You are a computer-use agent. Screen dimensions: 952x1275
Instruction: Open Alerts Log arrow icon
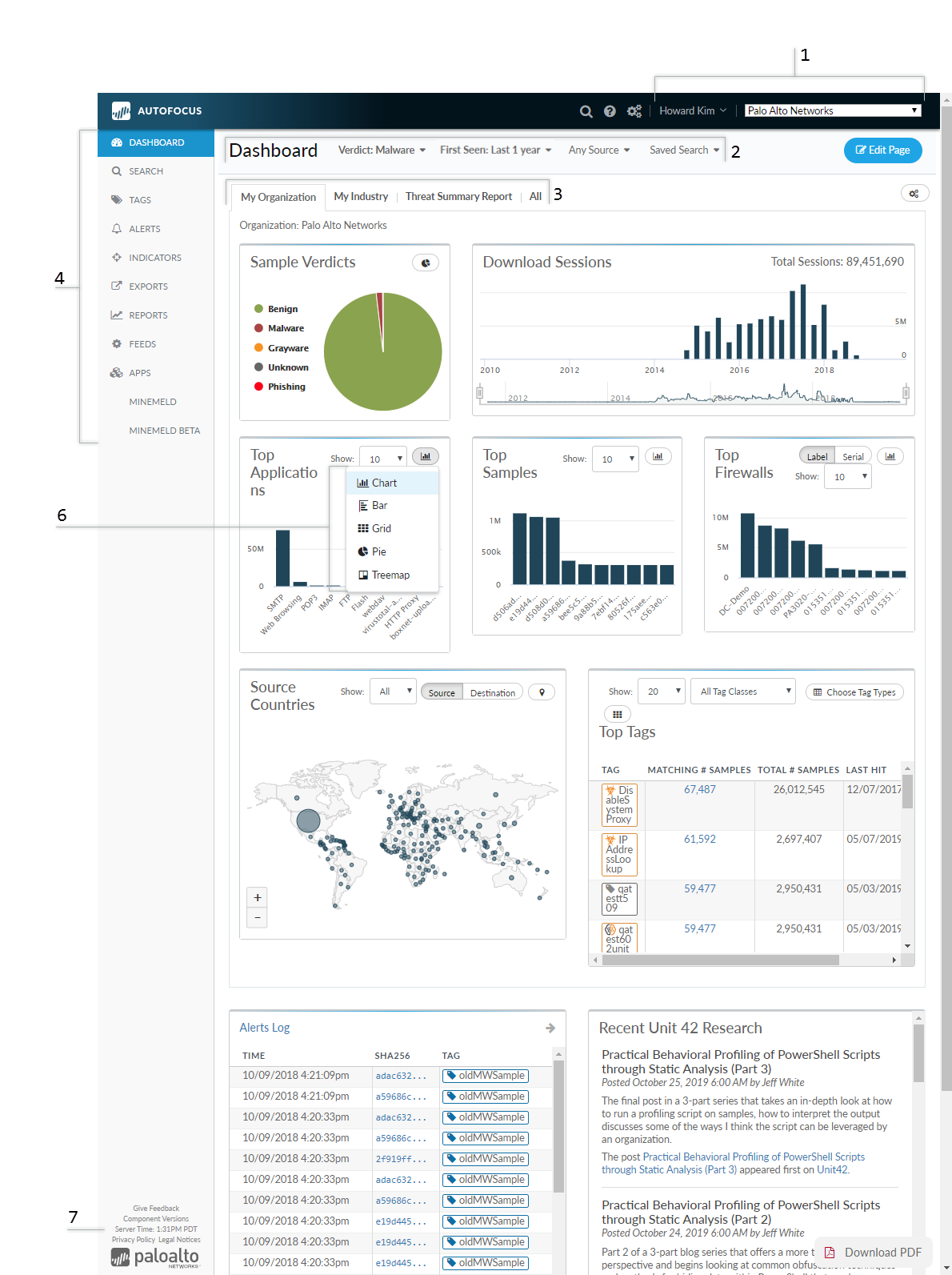point(550,1028)
